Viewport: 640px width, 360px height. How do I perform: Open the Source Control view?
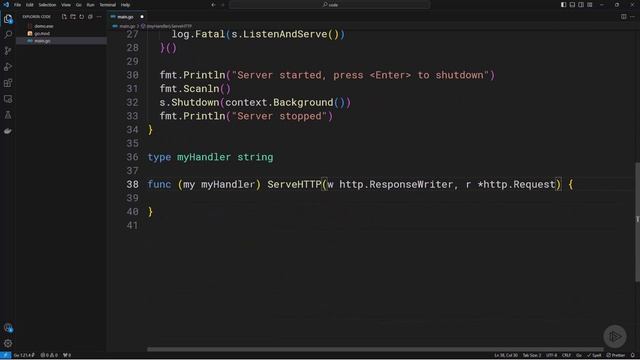(8, 51)
